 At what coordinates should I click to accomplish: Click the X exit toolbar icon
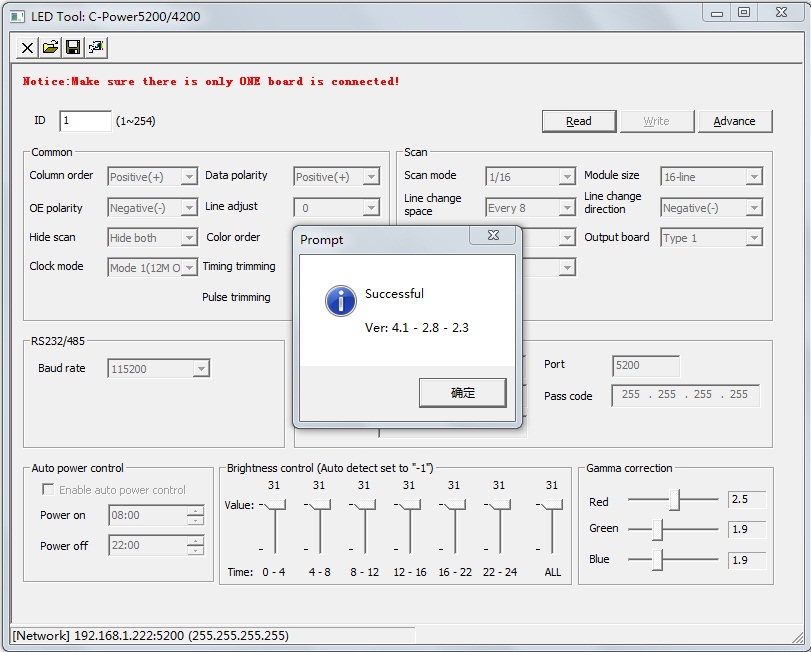[27, 47]
